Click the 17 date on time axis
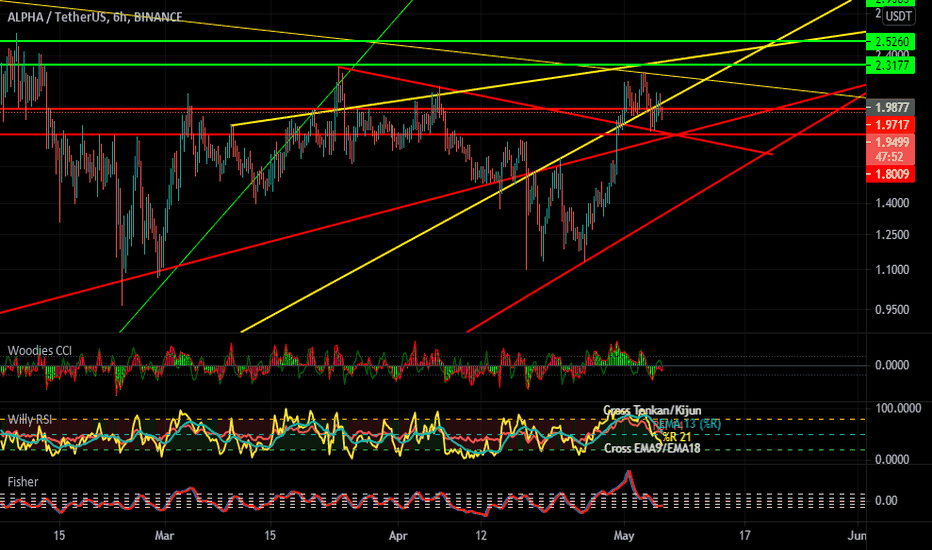932x550 pixels. 745,536
